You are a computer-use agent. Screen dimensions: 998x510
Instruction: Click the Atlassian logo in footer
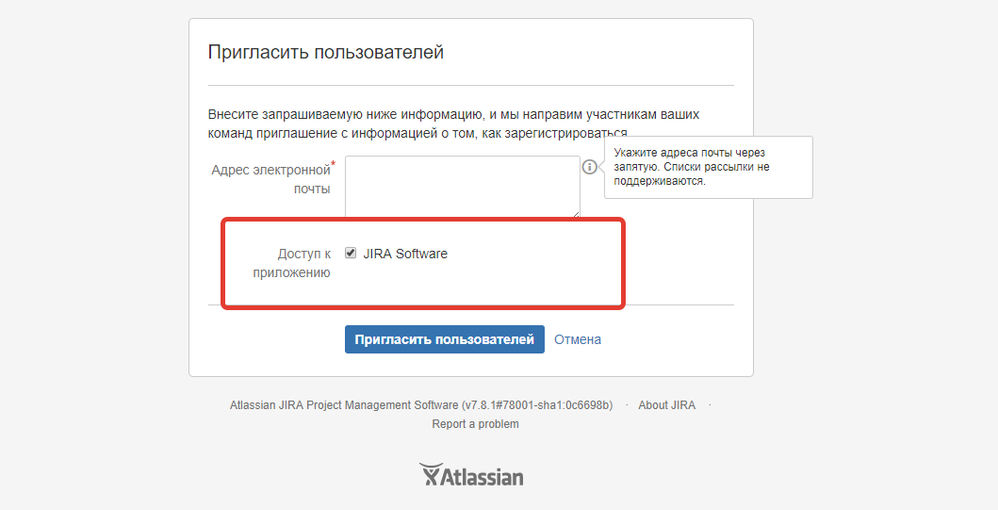click(x=472, y=475)
